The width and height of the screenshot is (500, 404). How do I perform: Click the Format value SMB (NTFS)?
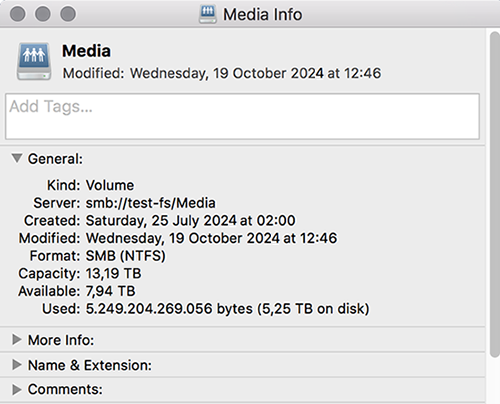coord(126,256)
